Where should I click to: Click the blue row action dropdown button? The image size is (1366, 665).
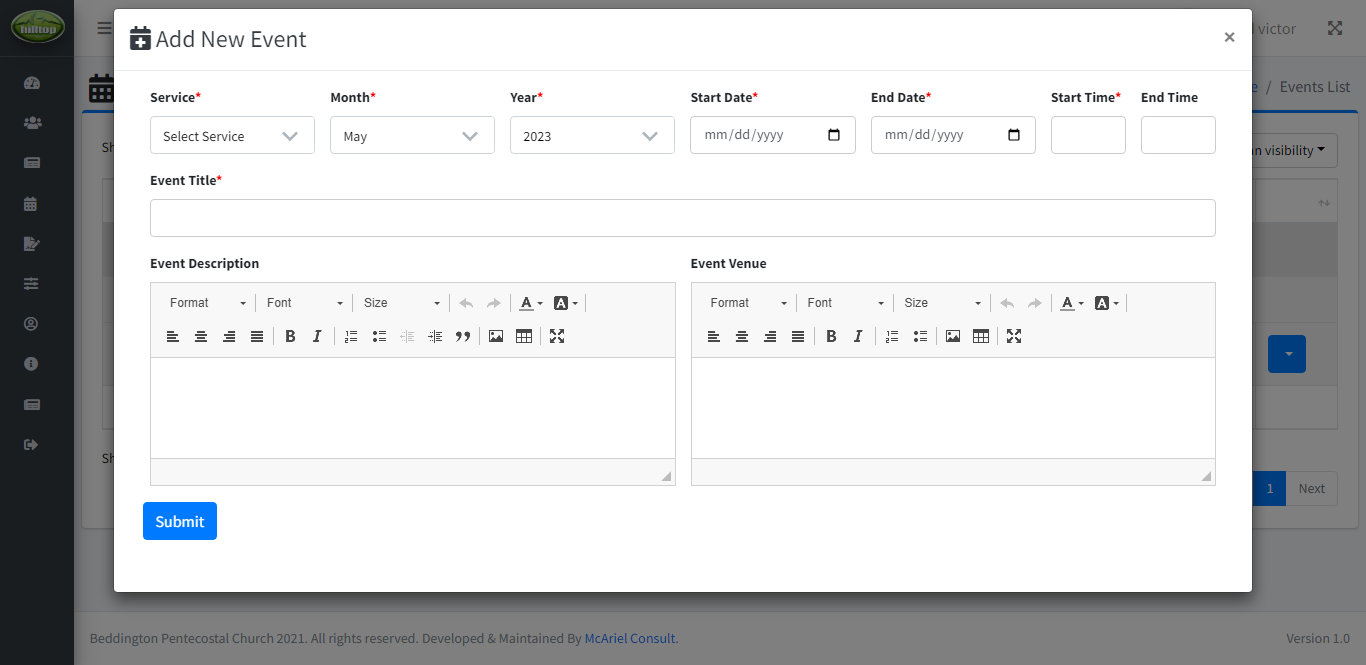click(1287, 354)
